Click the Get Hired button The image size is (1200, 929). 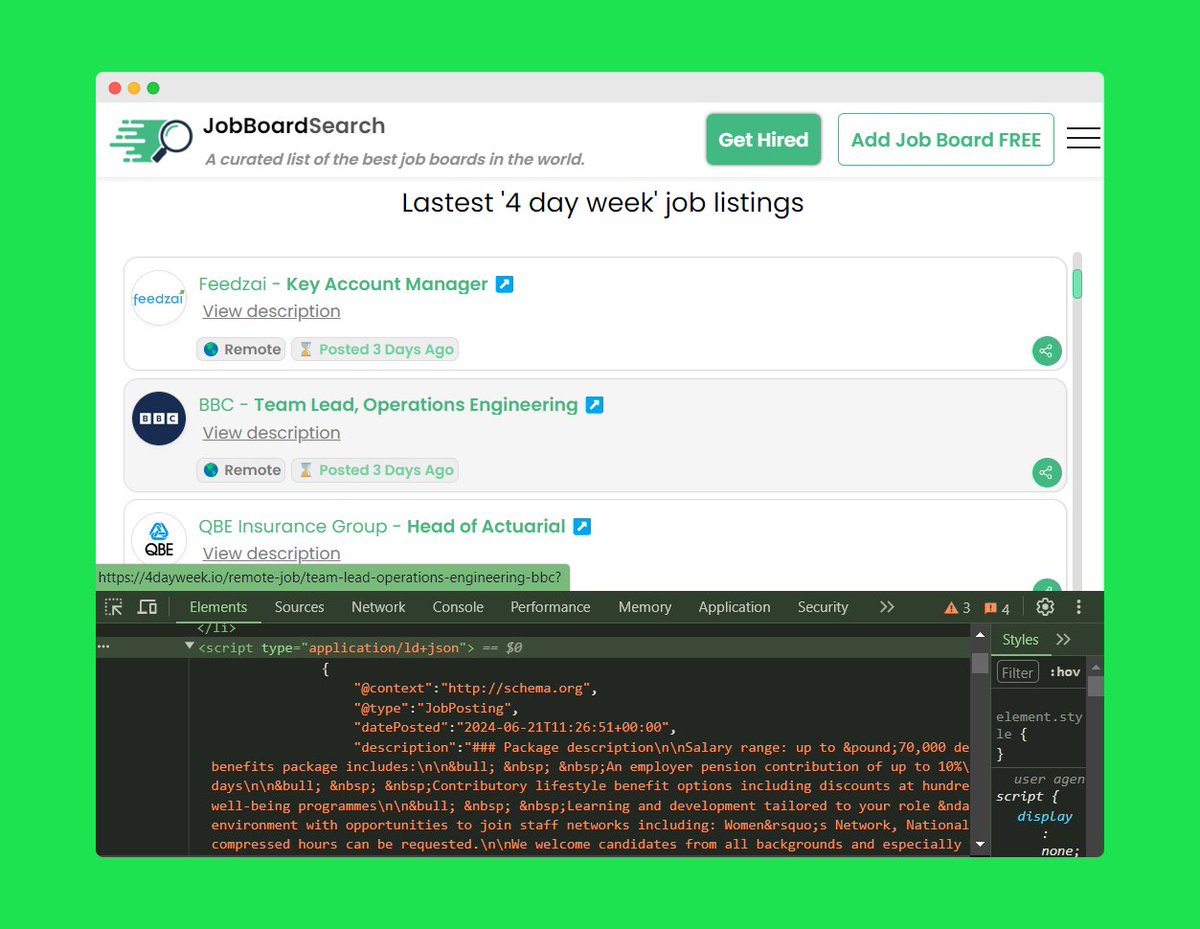click(x=763, y=139)
